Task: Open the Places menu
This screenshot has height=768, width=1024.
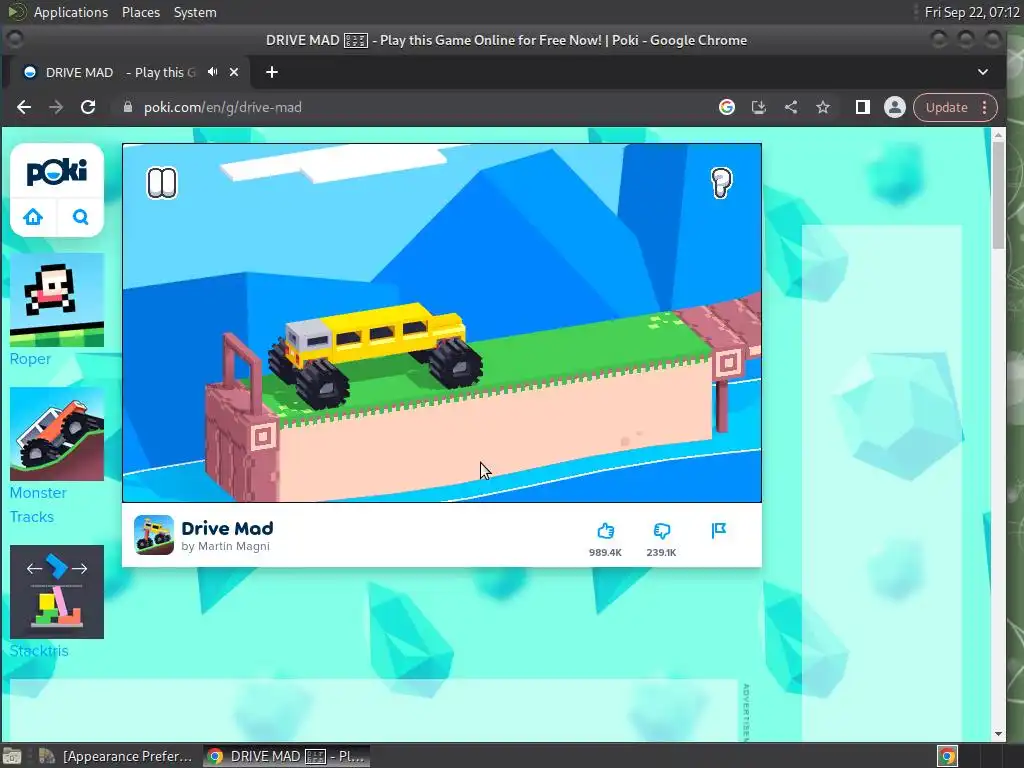Action: [141, 12]
